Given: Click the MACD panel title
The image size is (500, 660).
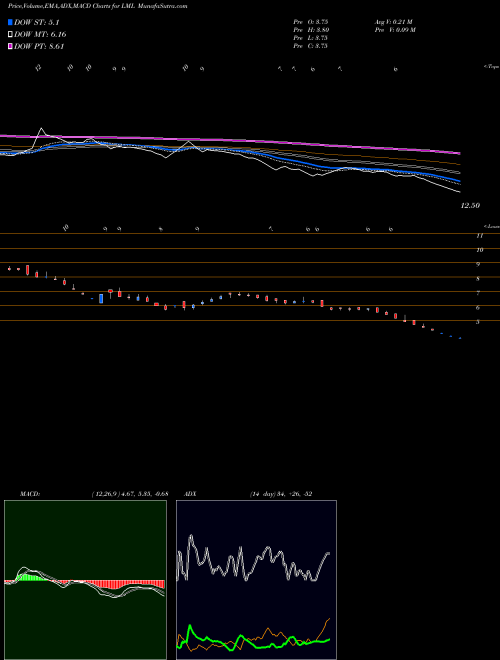Looking at the screenshot, I should point(29,494).
